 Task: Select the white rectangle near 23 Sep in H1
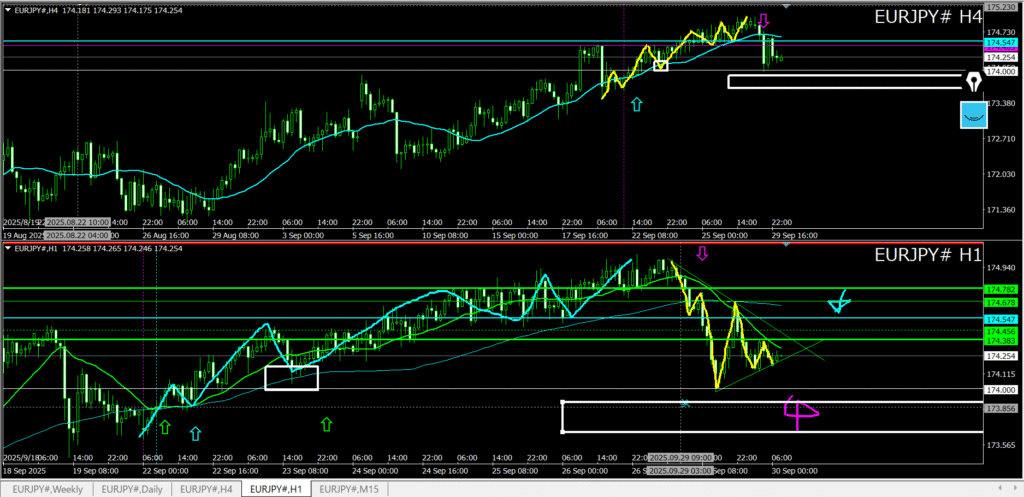click(291, 378)
